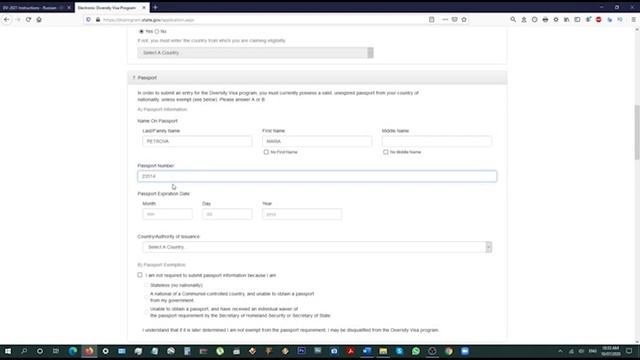The height and width of the screenshot is (360, 640).
Task: Click the taskbar clock and date
Action: pyautogui.click(x=611, y=351)
